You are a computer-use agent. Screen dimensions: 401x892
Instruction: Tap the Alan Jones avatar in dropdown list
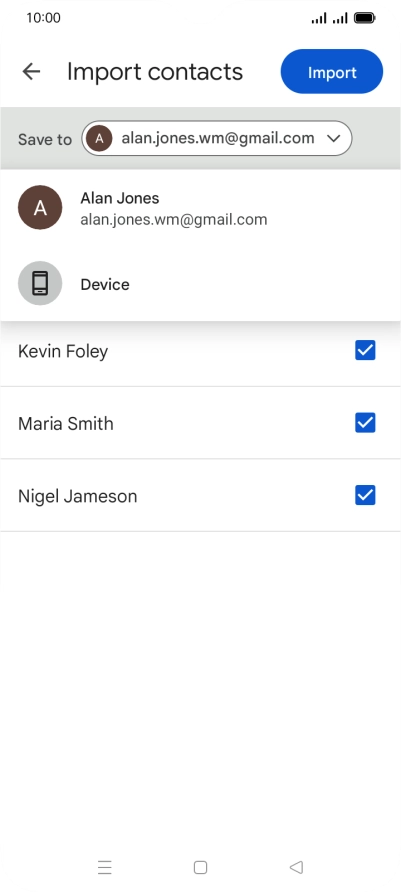(40, 208)
